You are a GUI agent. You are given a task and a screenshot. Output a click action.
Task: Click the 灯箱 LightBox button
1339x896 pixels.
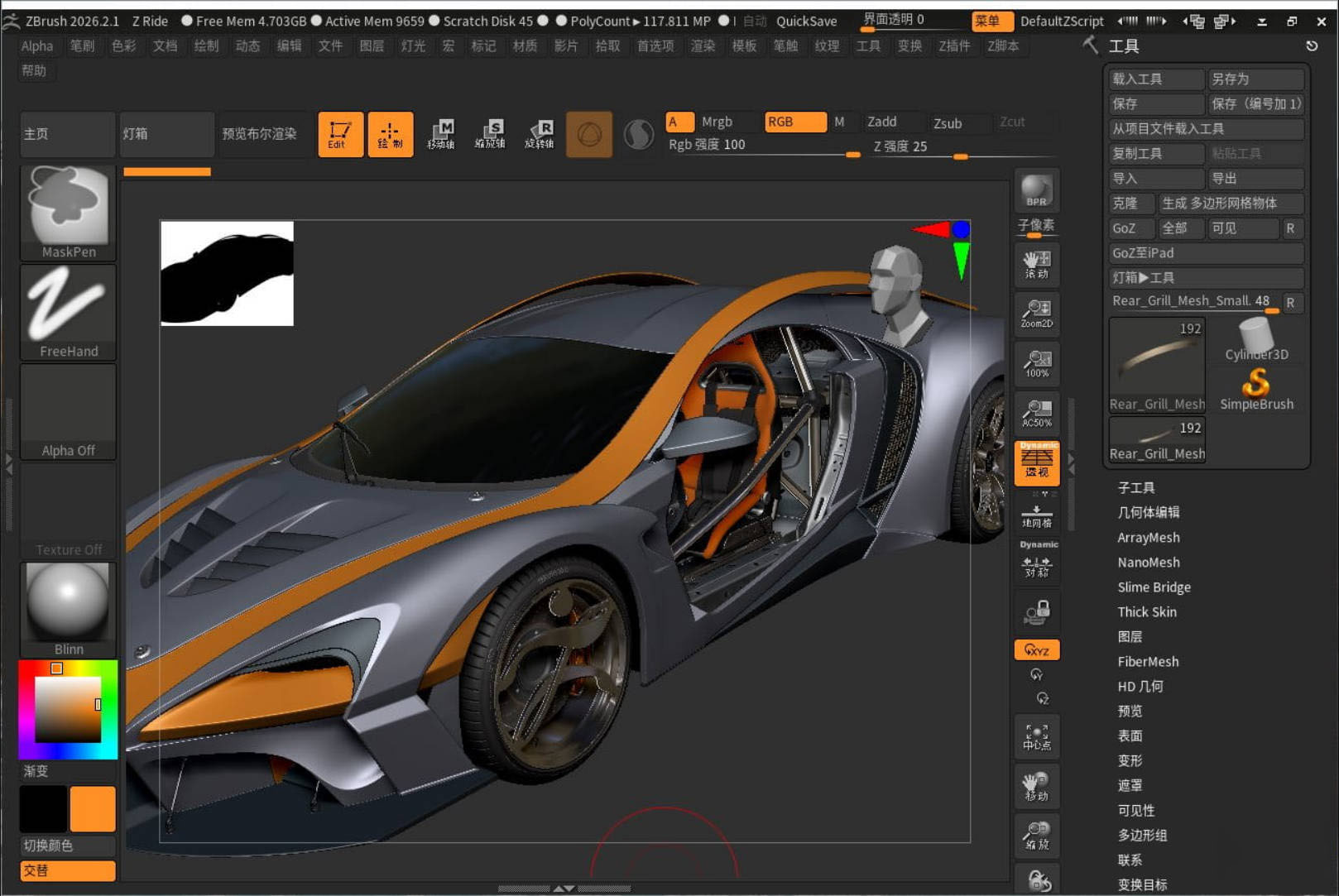coord(166,134)
